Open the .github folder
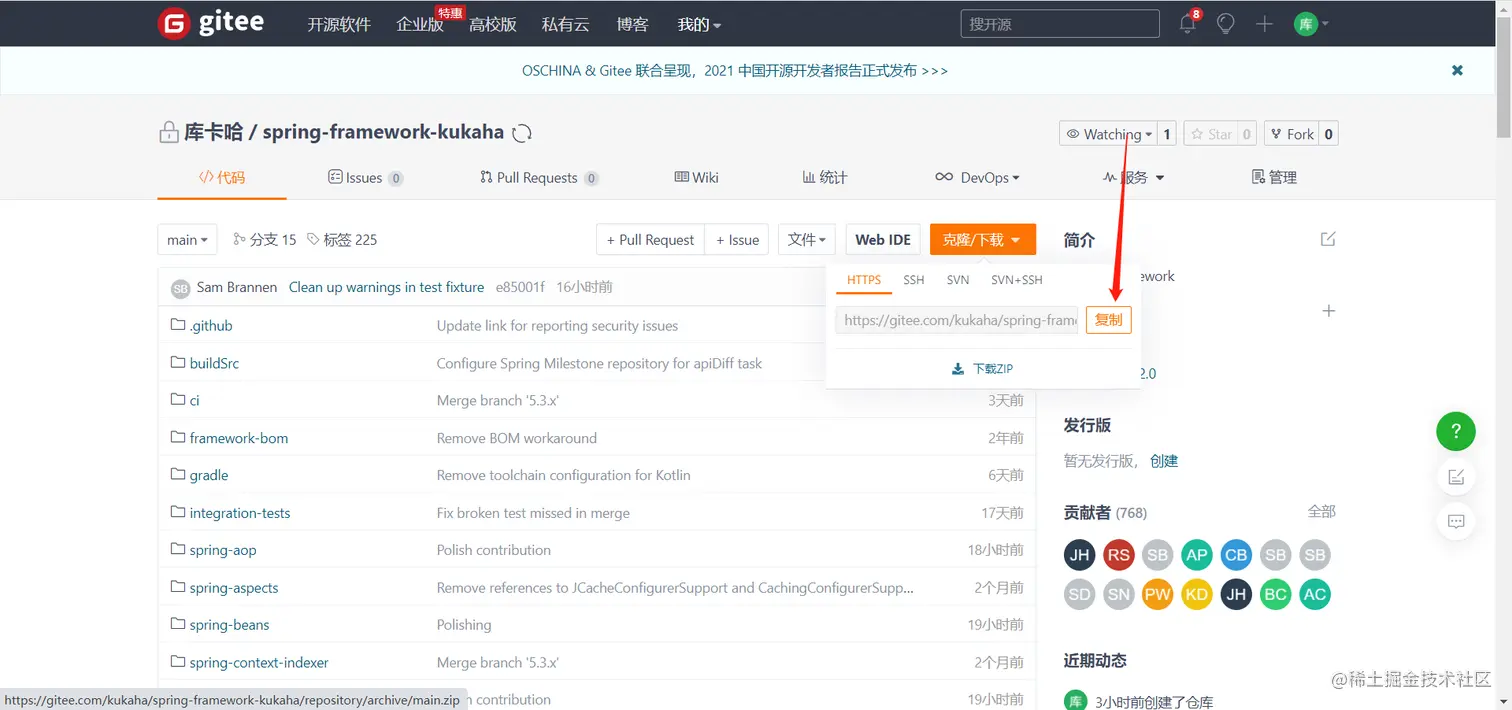 tap(211, 325)
